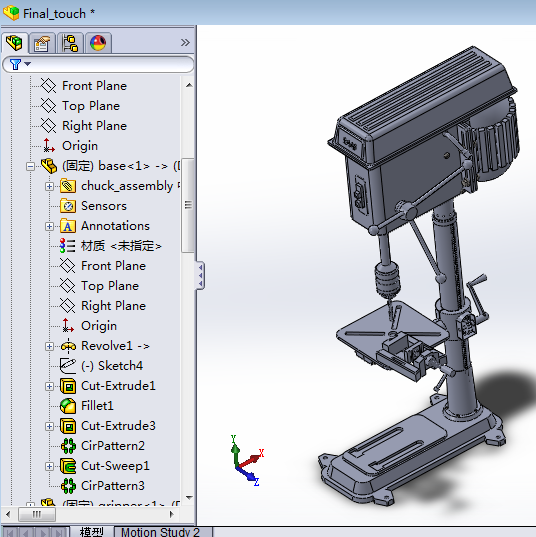Screen dimensions: 536x537
Task: Select the CirPattern3 label
Action: (x=113, y=486)
